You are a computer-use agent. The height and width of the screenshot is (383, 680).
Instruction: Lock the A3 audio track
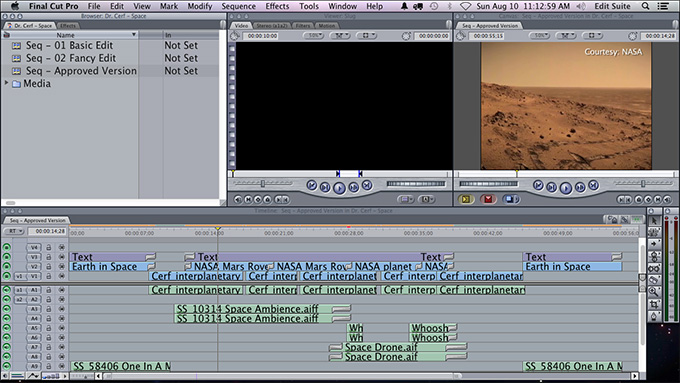(49, 309)
